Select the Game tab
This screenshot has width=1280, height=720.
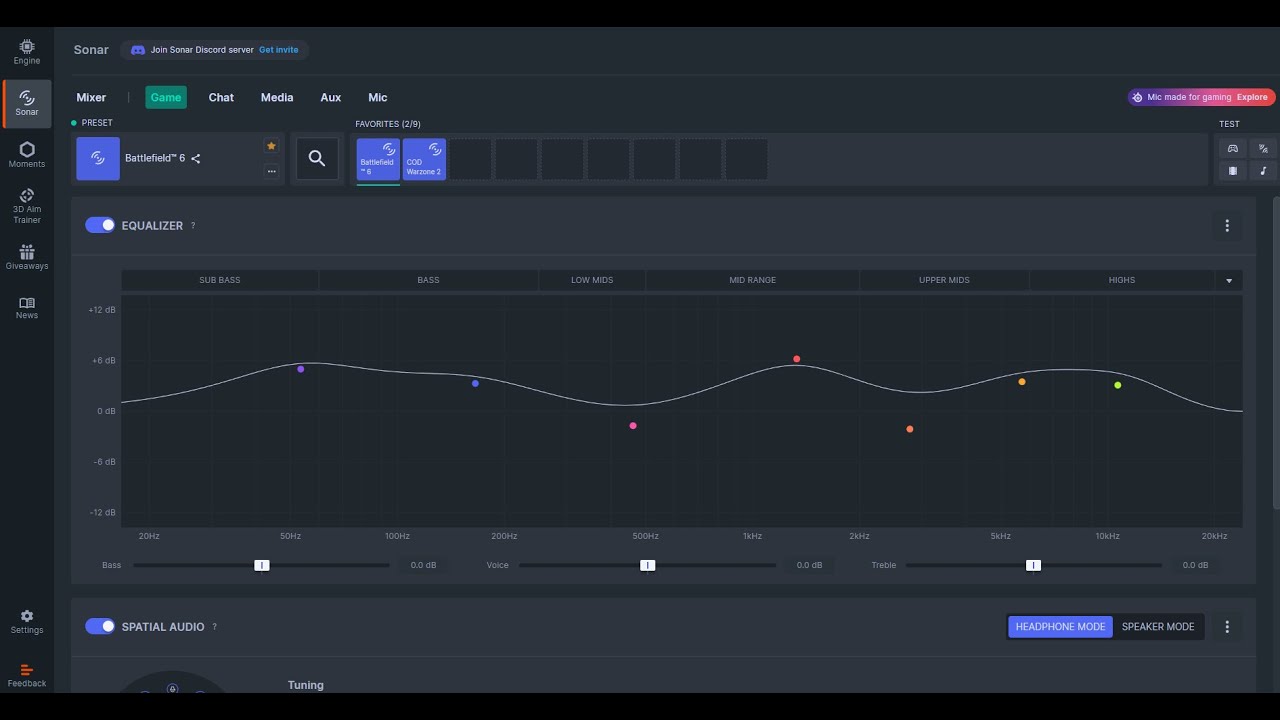click(166, 97)
